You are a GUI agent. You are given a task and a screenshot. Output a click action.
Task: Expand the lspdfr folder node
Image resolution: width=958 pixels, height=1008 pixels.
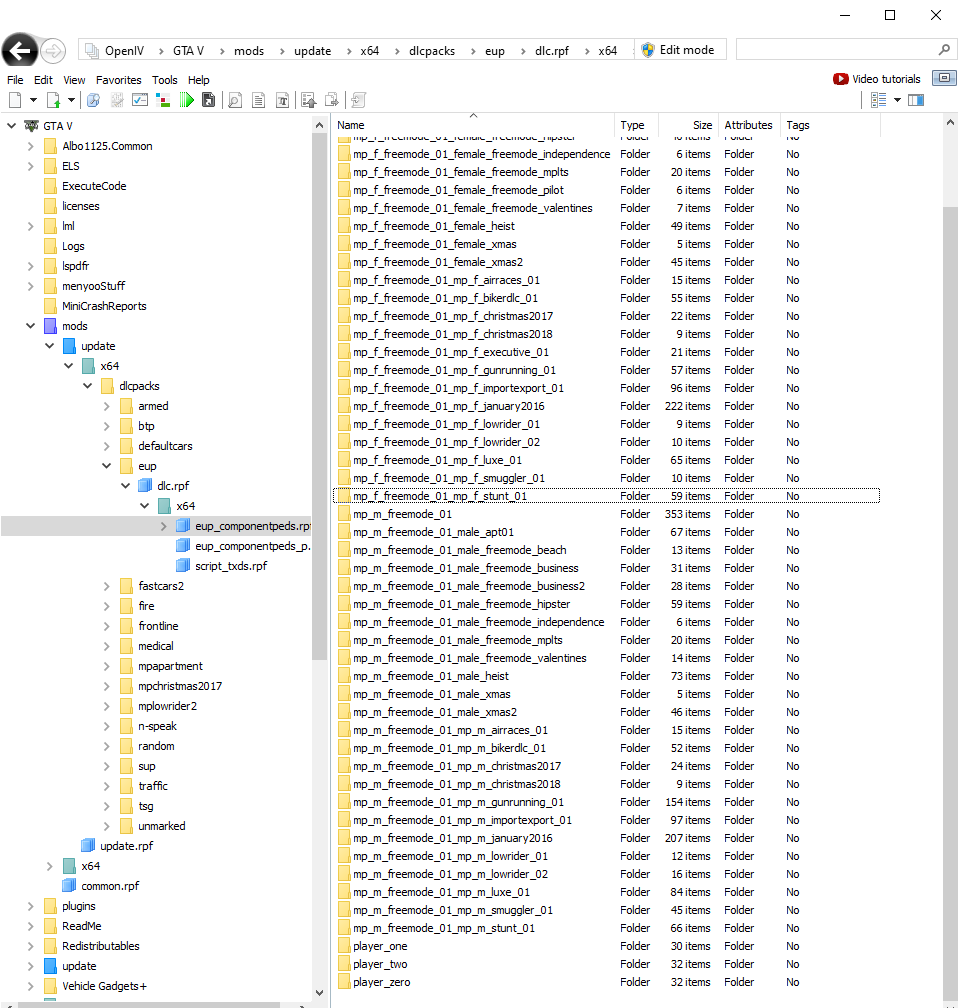30,266
